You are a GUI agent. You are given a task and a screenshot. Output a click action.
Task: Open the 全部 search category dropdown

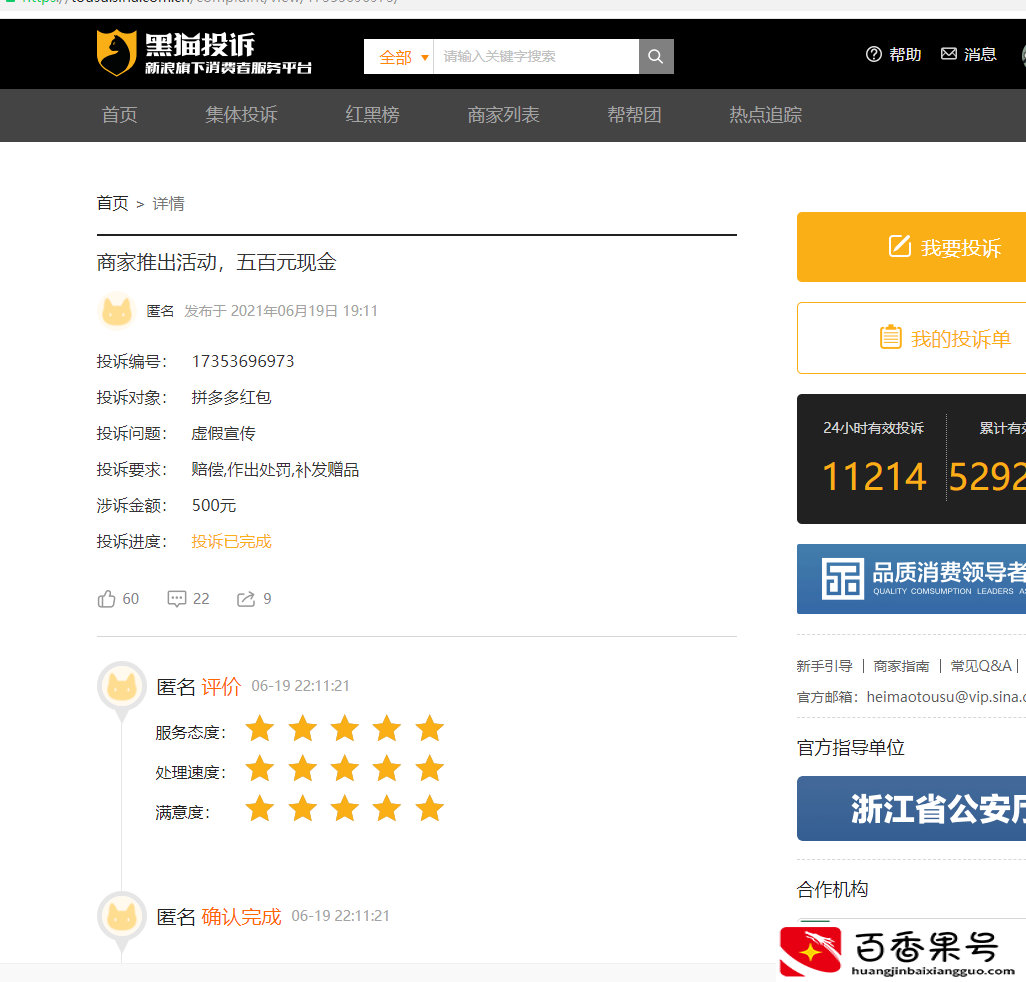click(x=398, y=57)
